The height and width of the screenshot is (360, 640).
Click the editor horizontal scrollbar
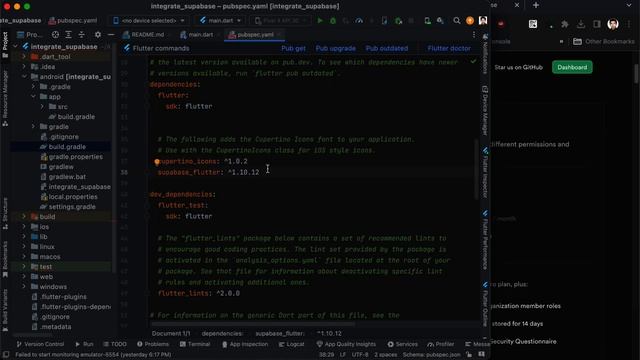253,324
